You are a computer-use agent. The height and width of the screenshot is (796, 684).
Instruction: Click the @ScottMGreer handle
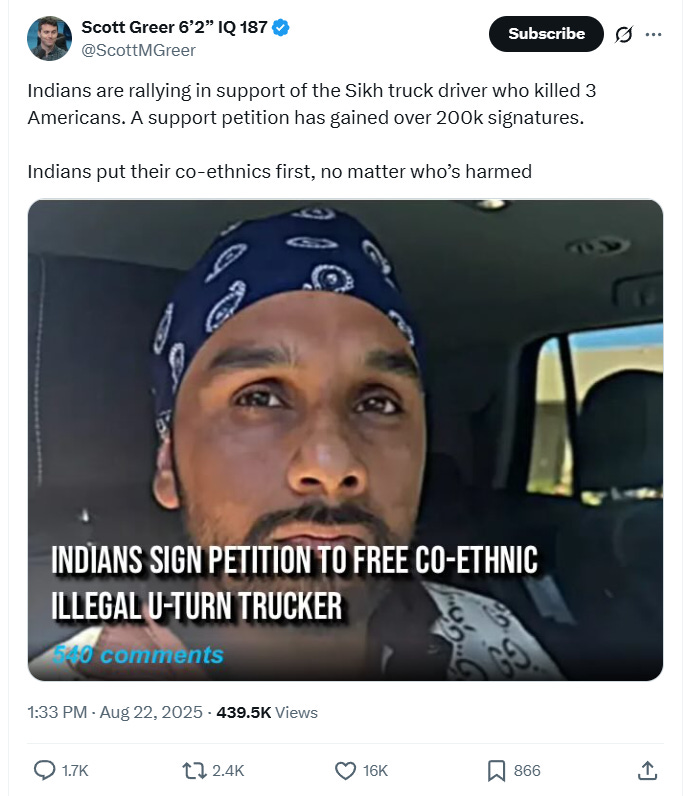click(x=138, y=50)
